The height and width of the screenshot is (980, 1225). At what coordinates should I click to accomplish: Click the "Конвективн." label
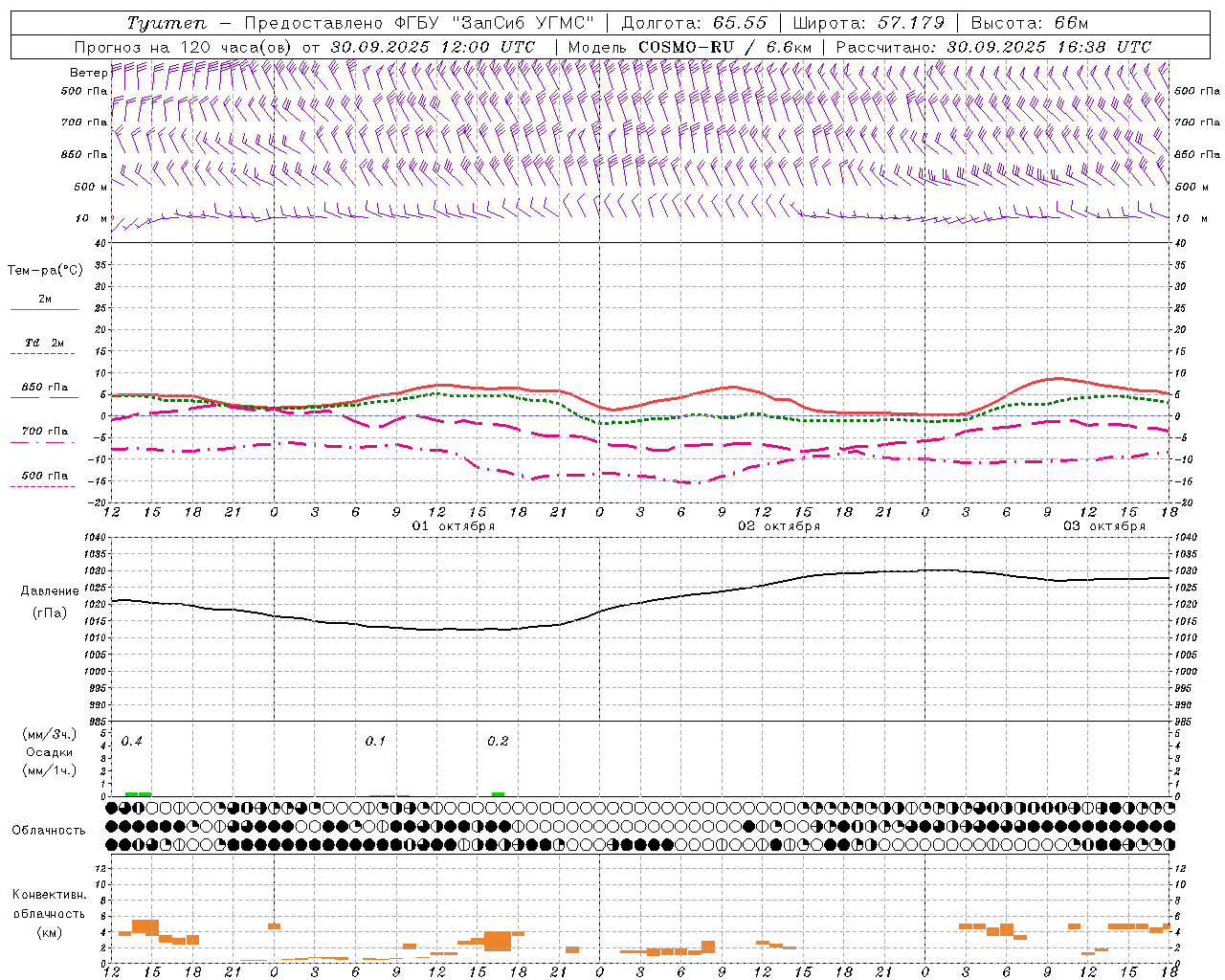[49, 895]
